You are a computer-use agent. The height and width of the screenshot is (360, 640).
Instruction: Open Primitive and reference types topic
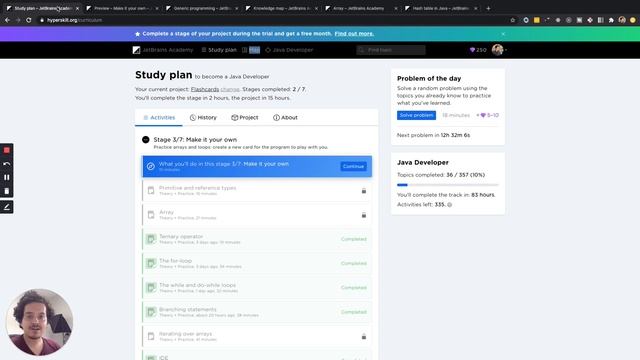click(257, 191)
